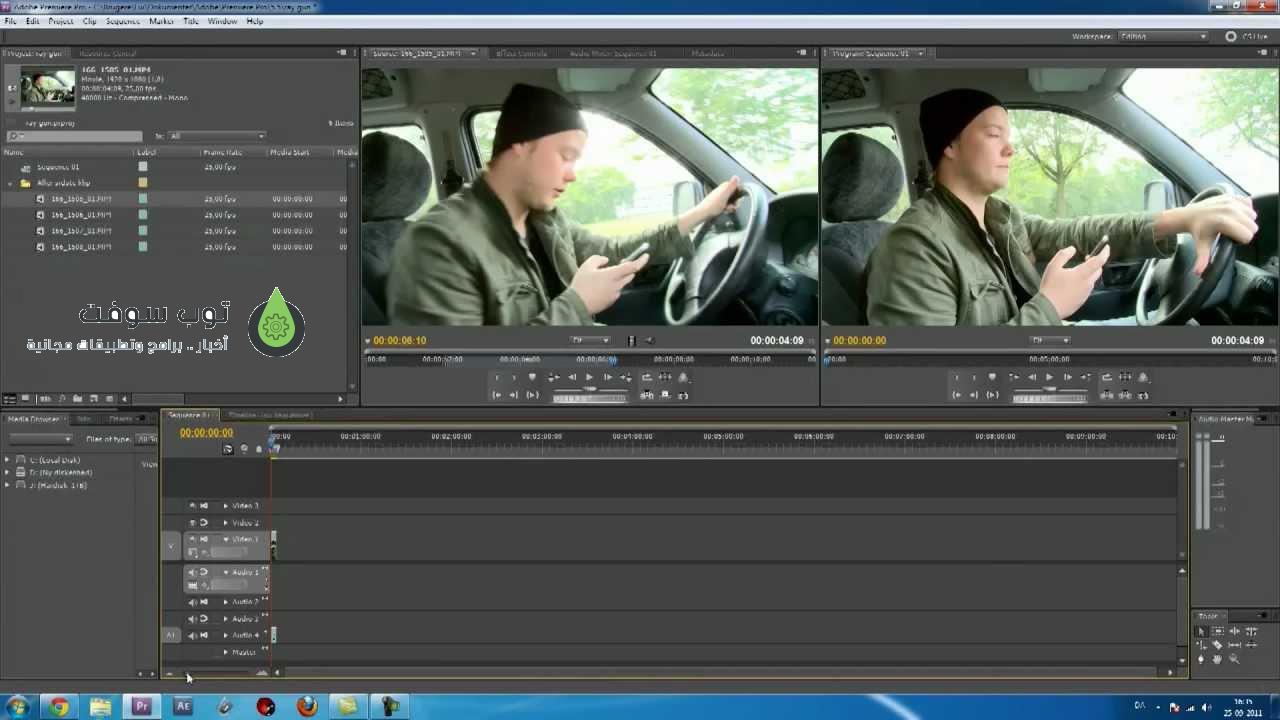Expand the Video 3 track
The width and height of the screenshot is (1280, 720).
(225, 506)
